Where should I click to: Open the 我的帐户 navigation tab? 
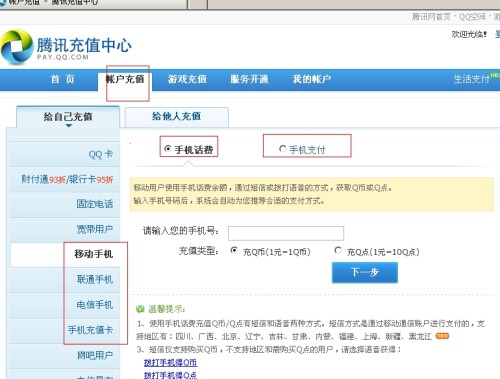pos(312,79)
